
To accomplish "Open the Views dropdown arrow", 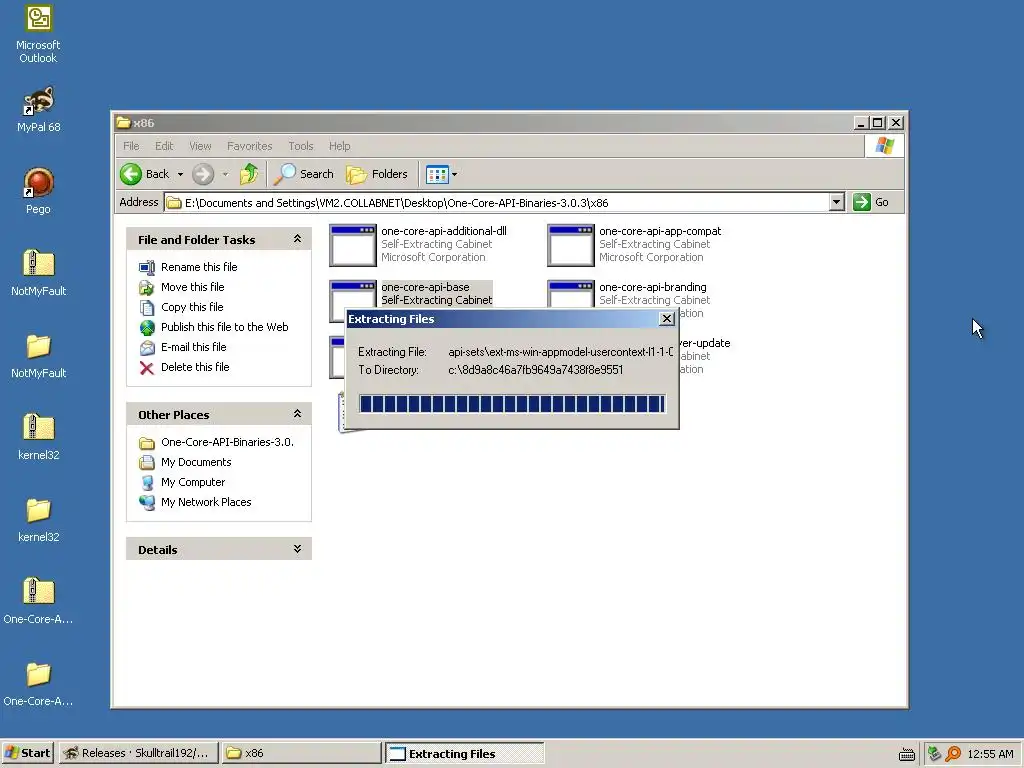I will pos(455,174).
